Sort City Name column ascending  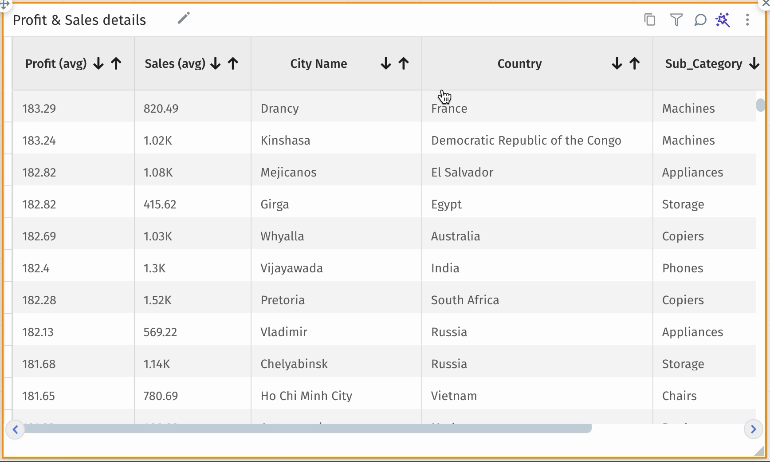(x=404, y=64)
